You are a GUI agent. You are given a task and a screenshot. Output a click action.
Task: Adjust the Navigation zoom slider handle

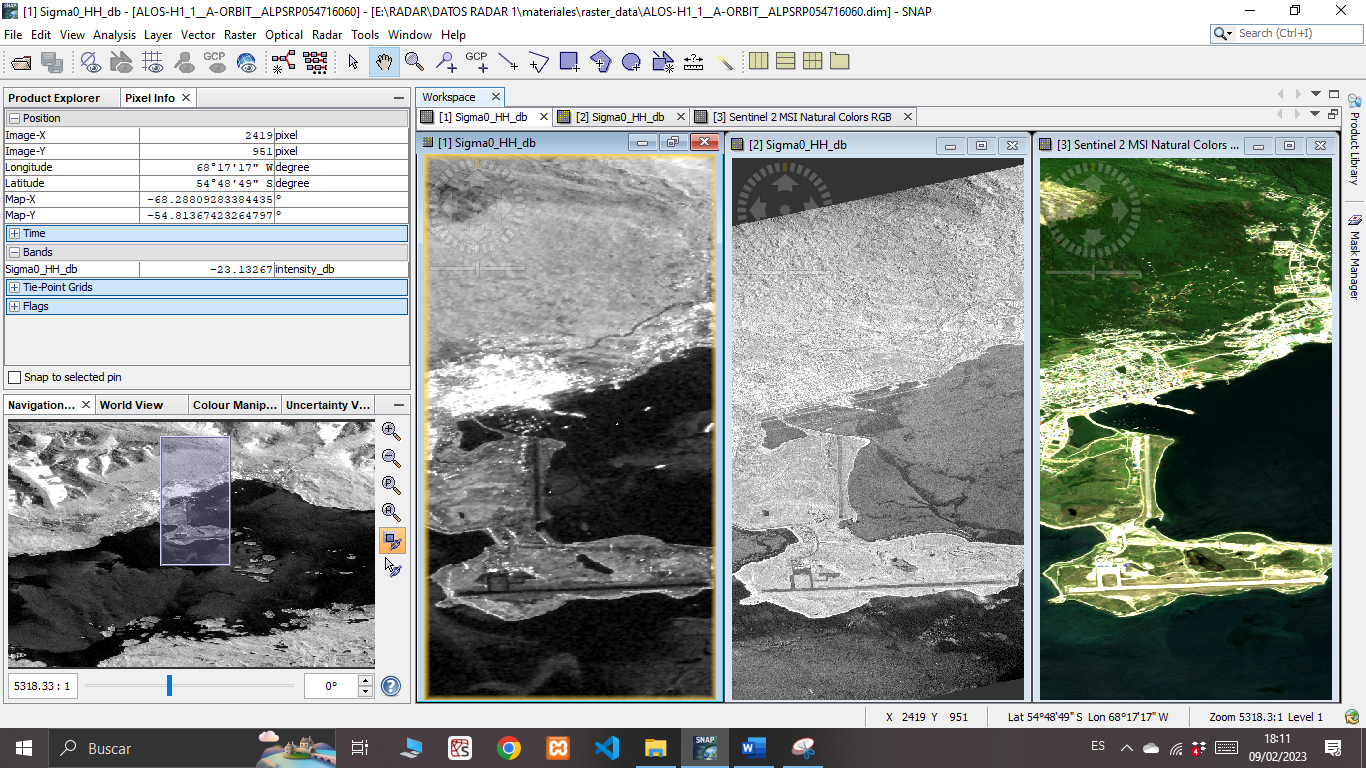click(x=170, y=686)
